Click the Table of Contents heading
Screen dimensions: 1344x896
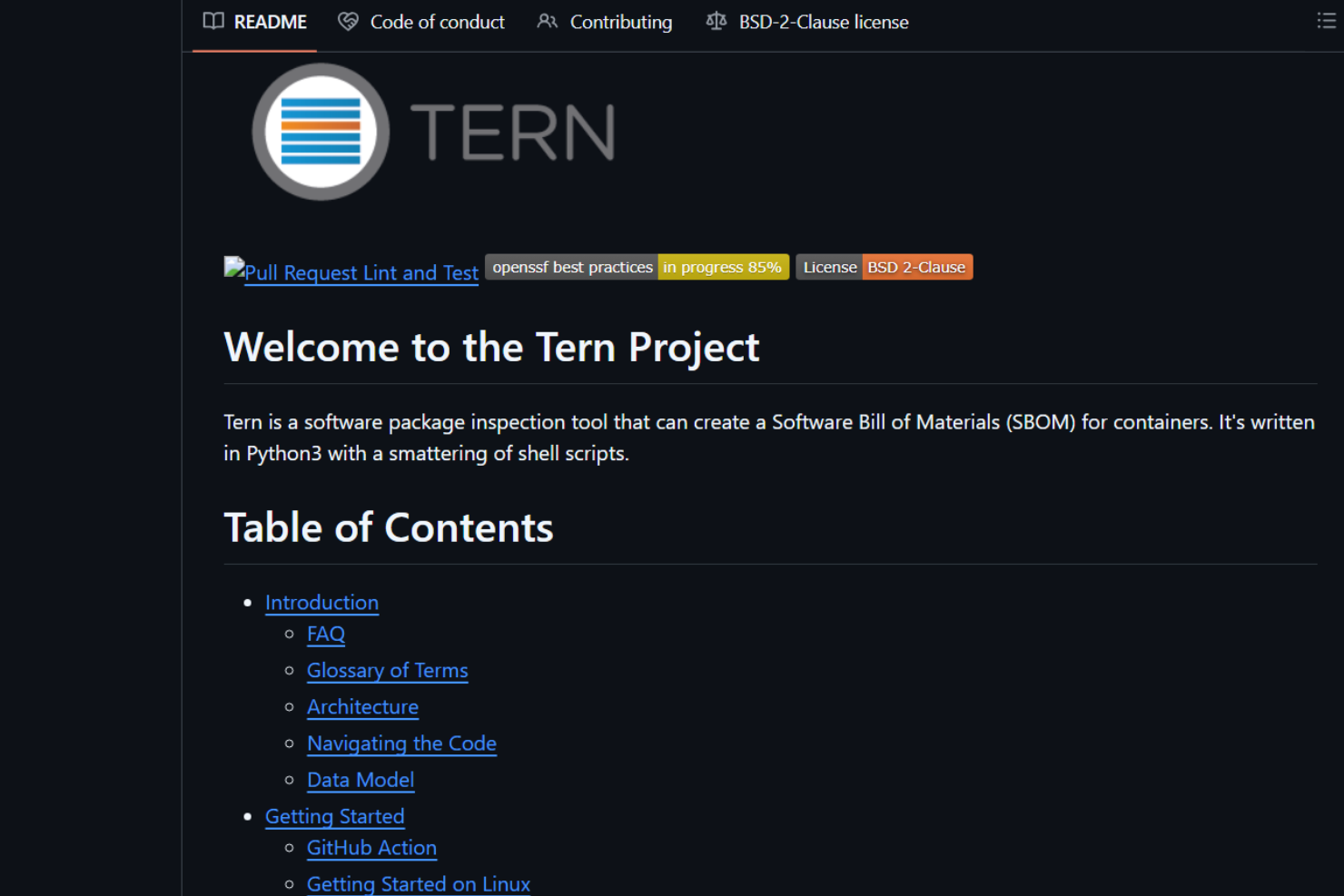click(389, 528)
